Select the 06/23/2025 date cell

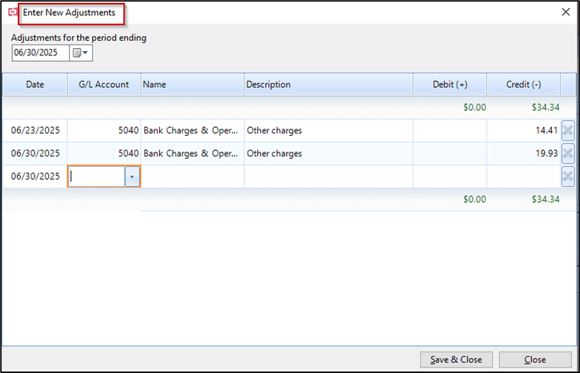coord(35,130)
